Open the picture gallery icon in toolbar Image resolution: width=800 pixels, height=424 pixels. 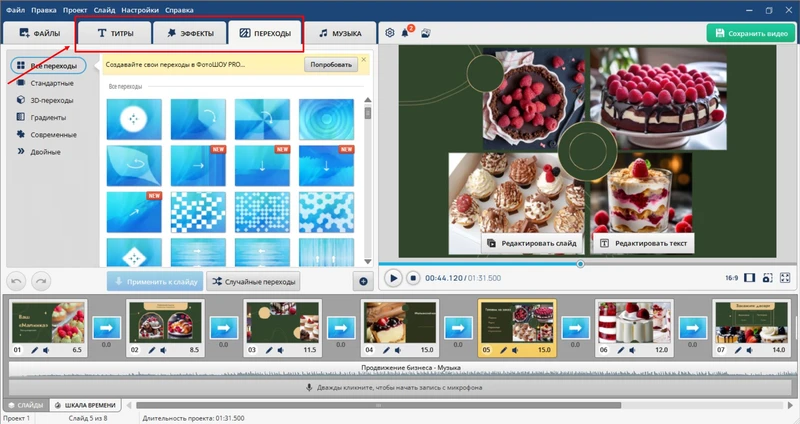pos(426,33)
